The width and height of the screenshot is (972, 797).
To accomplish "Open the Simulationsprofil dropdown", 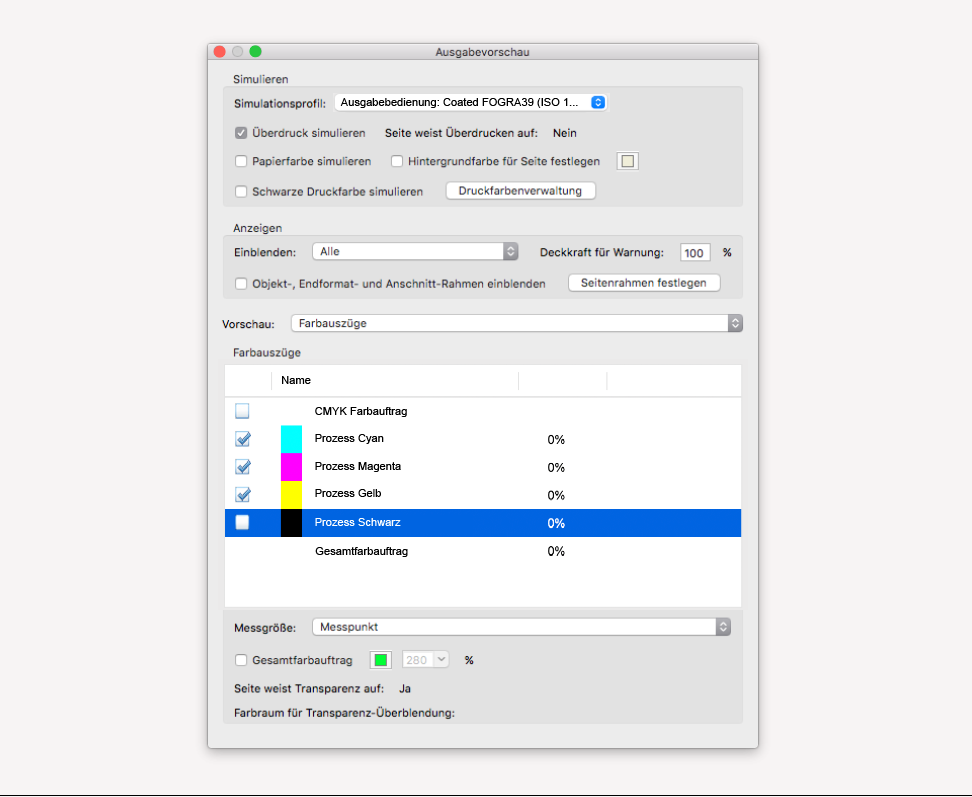I will [x=470, y=102].
